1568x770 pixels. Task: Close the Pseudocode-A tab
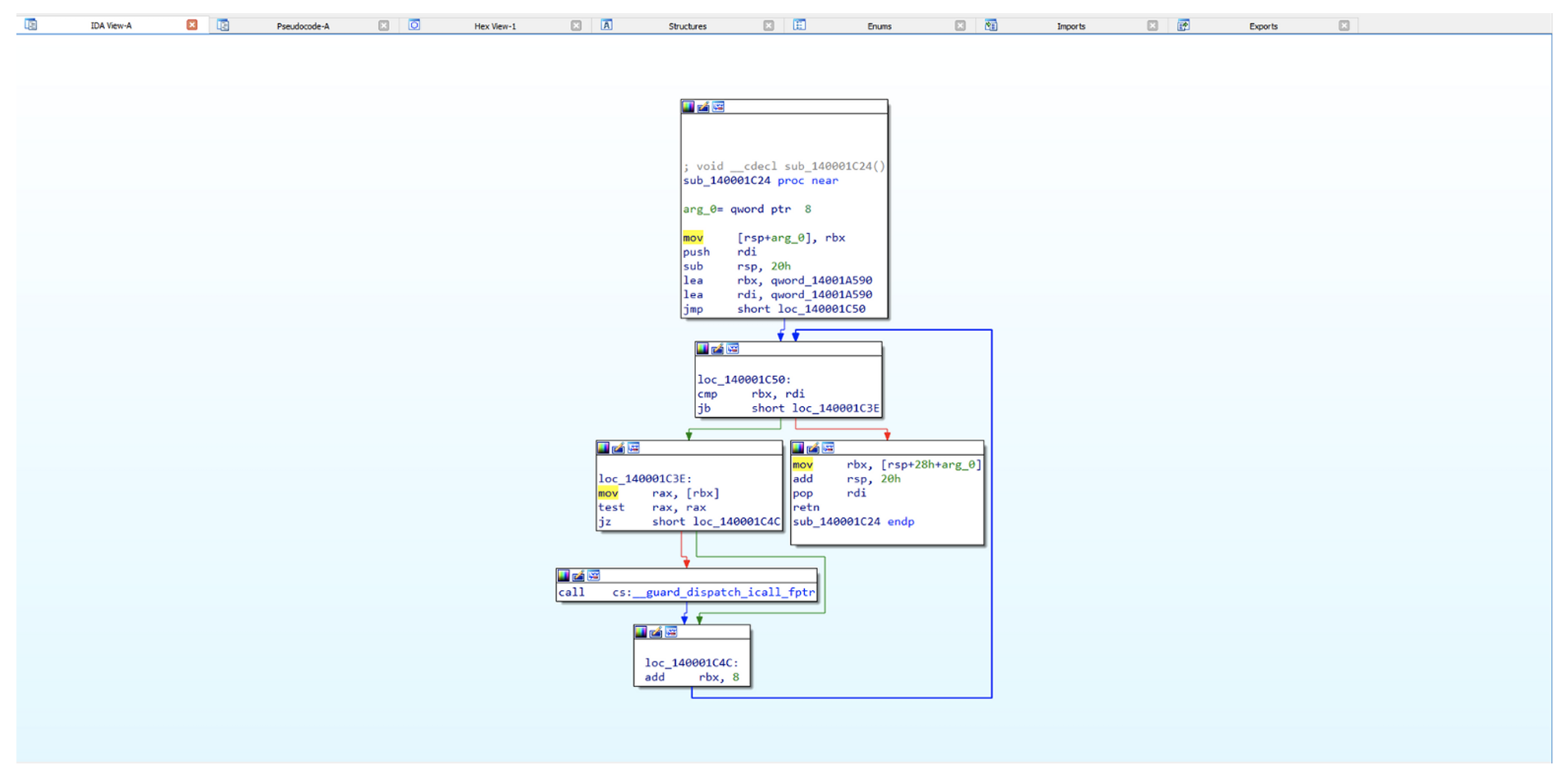[384, 25]
